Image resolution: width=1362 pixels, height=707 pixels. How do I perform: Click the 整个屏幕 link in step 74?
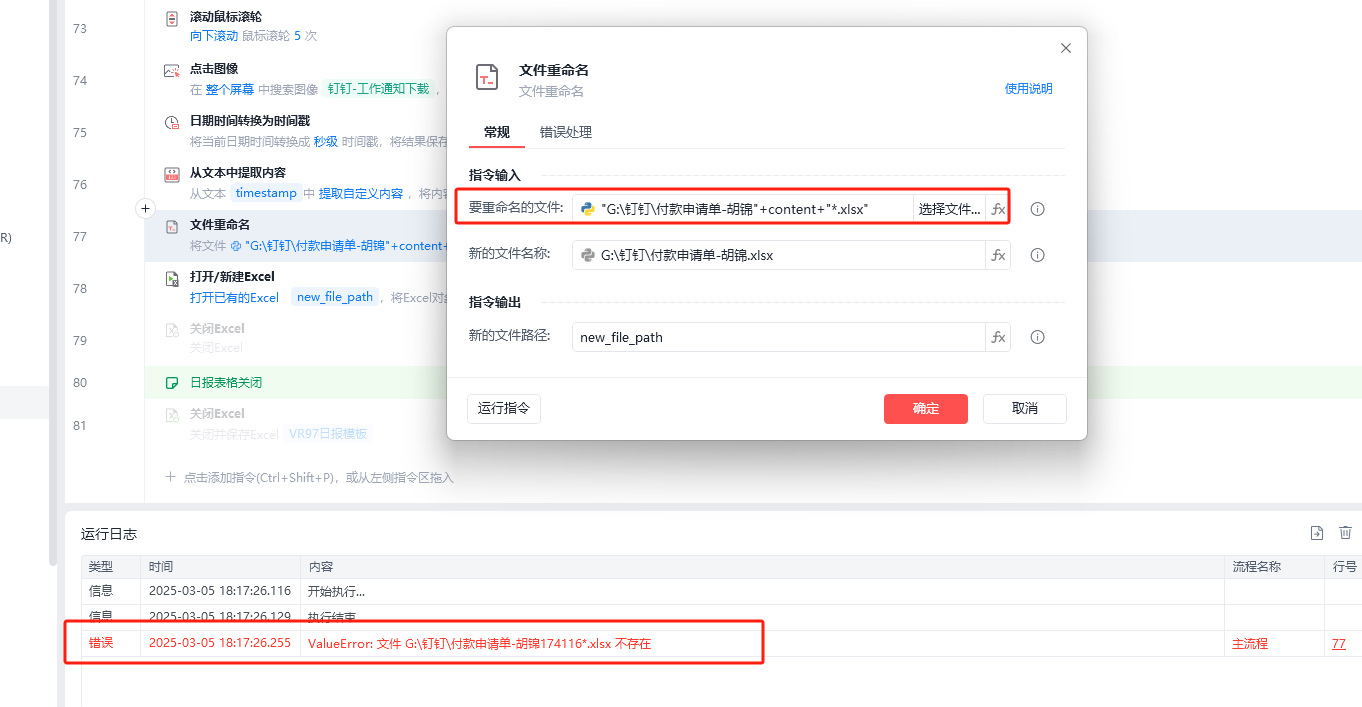230,89
